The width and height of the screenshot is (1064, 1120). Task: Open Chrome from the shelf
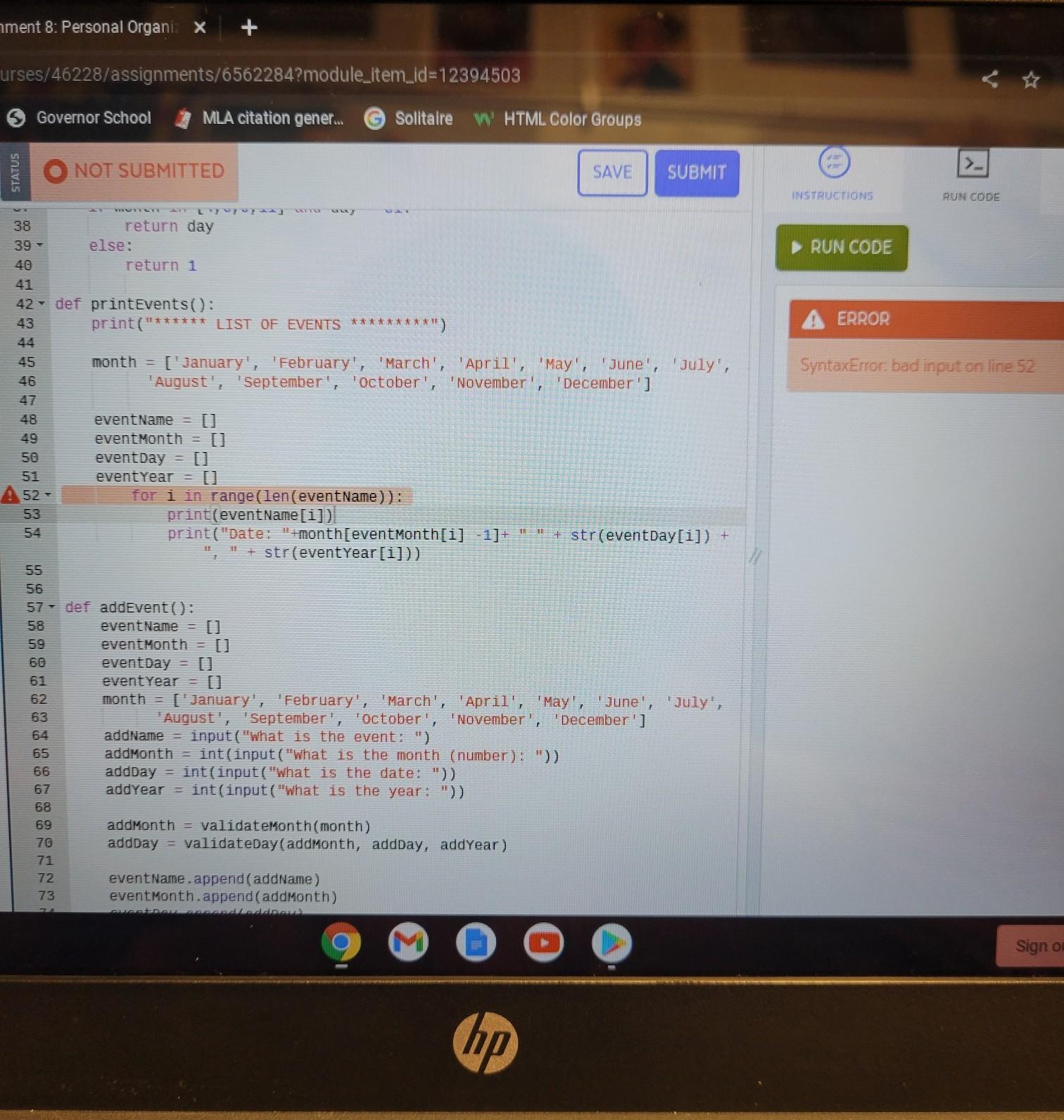[x=341, y=943]
